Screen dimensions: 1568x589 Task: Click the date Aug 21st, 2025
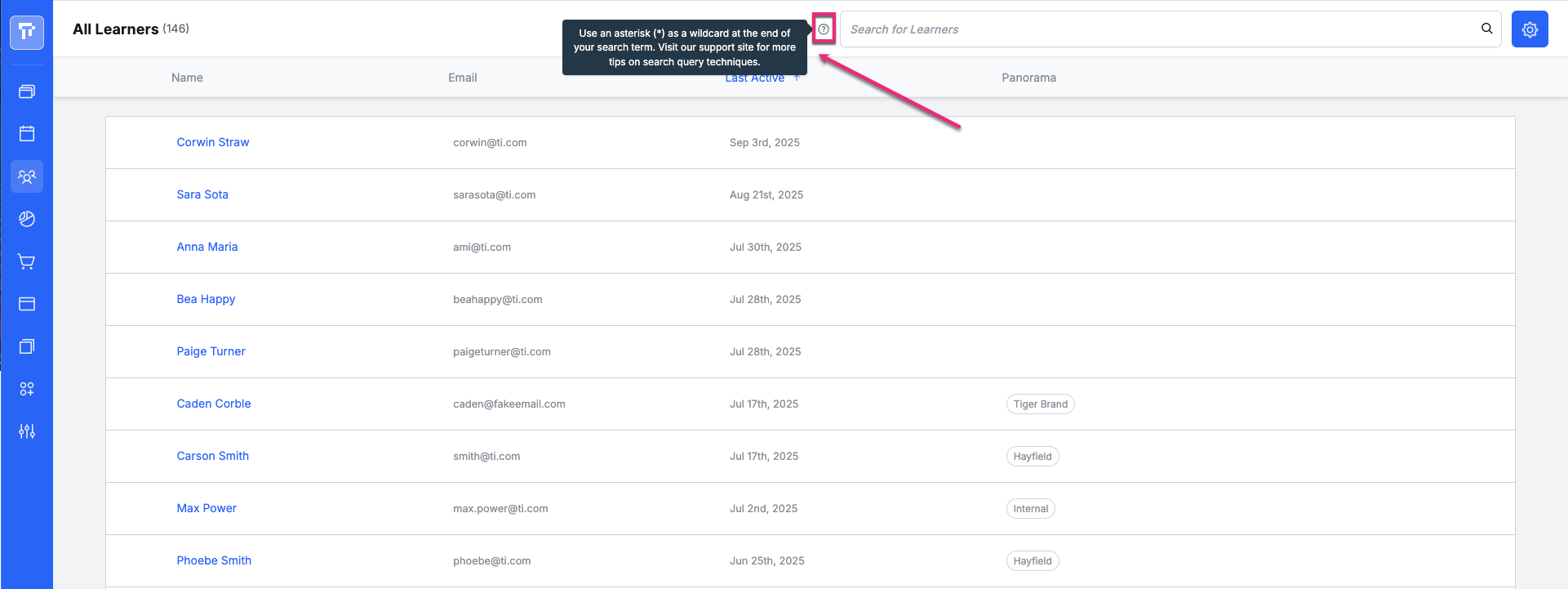[766, 194]
